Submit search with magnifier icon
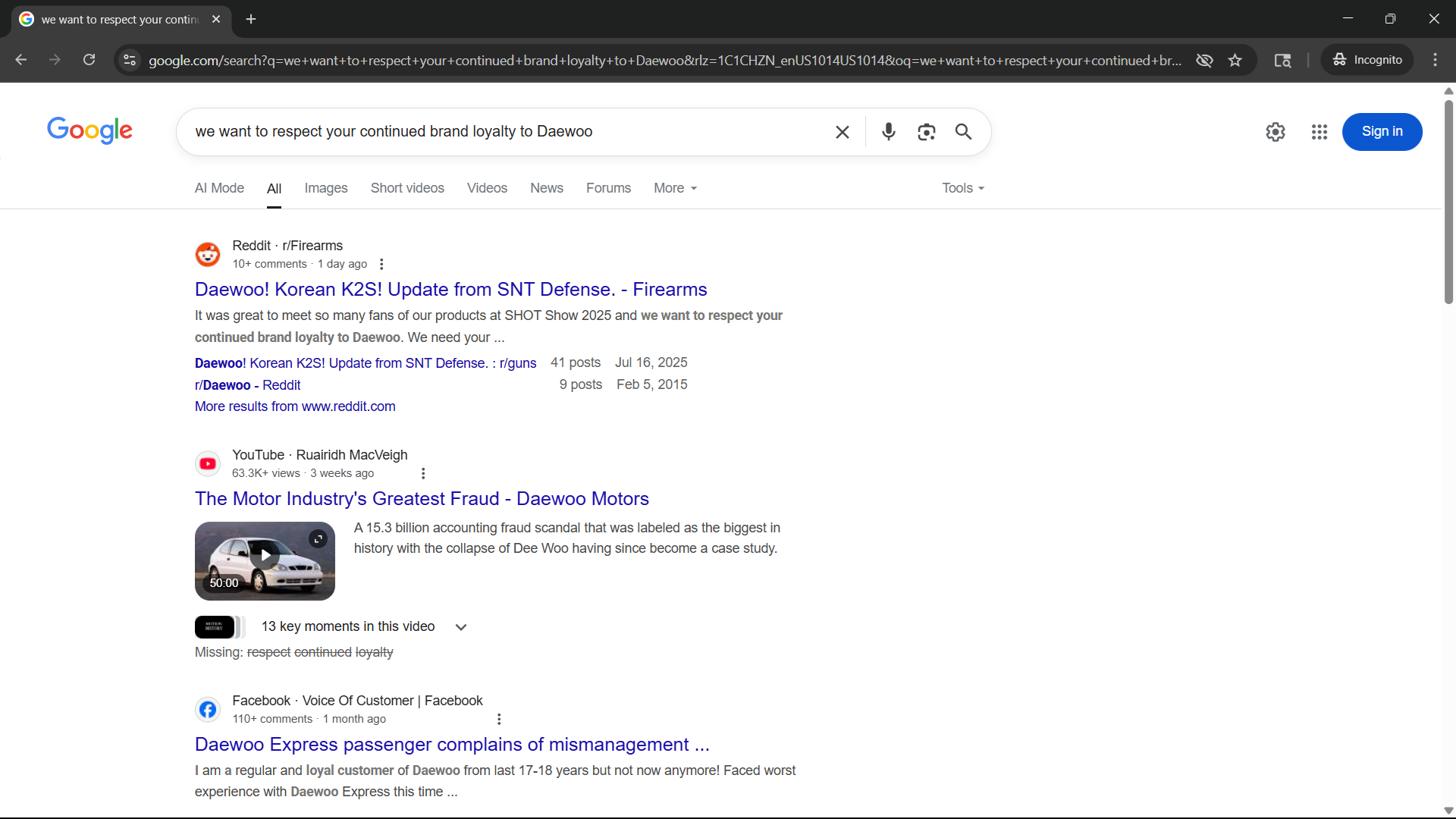 tap(963, 132)
